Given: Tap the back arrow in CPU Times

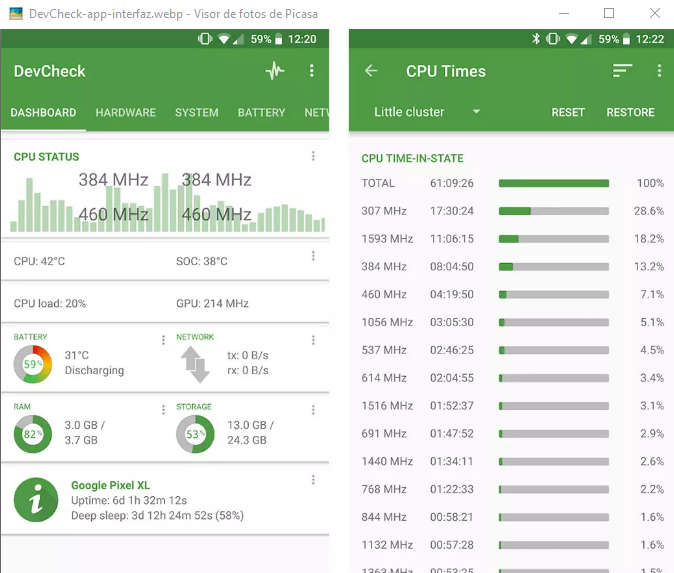Looking at the screenshot, I should coord(371,71).
